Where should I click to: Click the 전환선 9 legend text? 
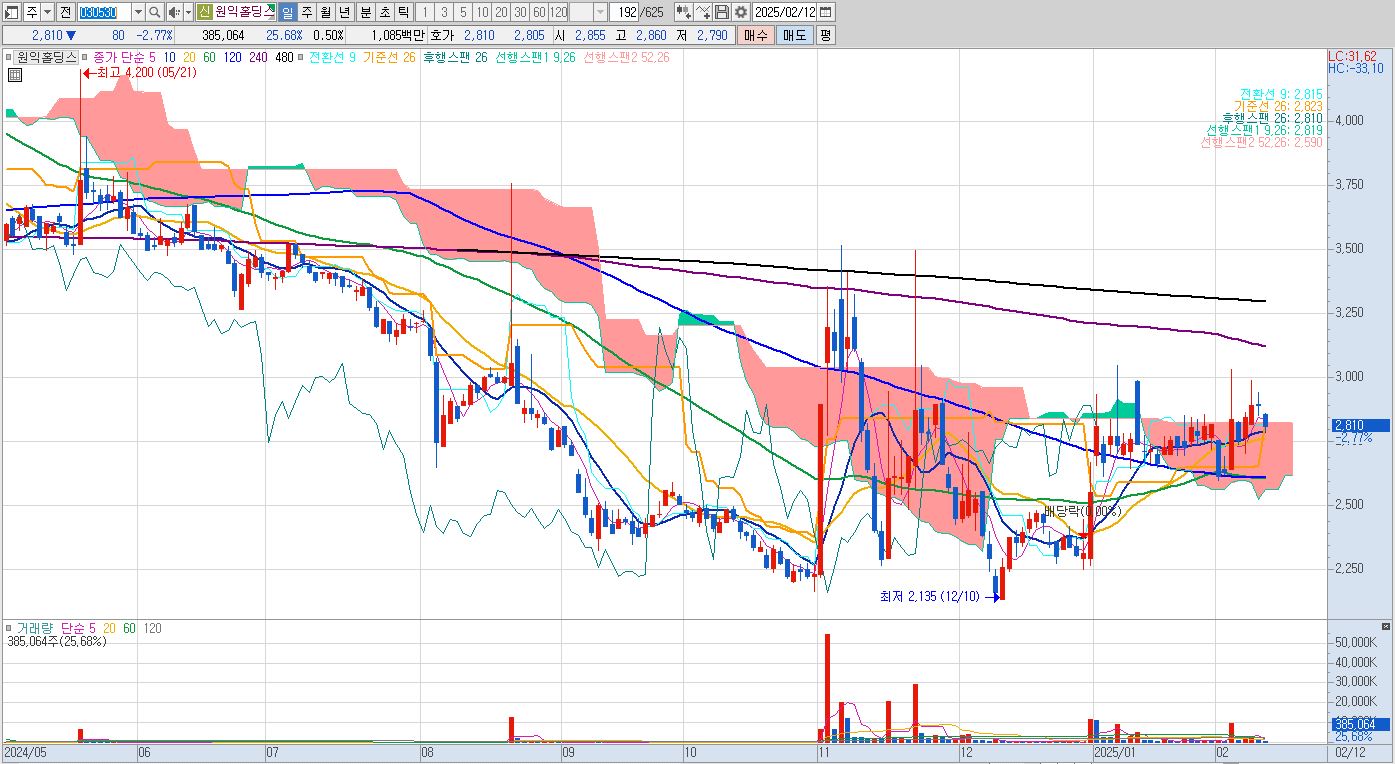(x=333, y=57)
